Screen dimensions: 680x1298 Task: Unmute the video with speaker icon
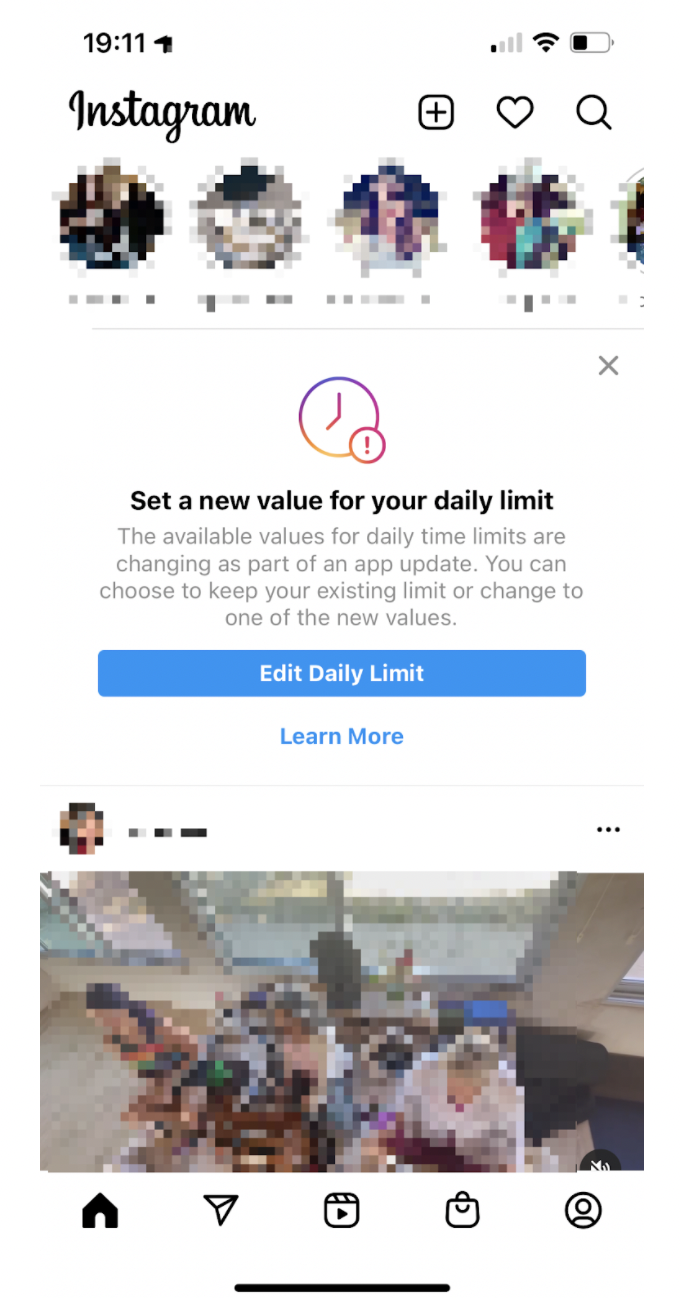coord(601,1165)
